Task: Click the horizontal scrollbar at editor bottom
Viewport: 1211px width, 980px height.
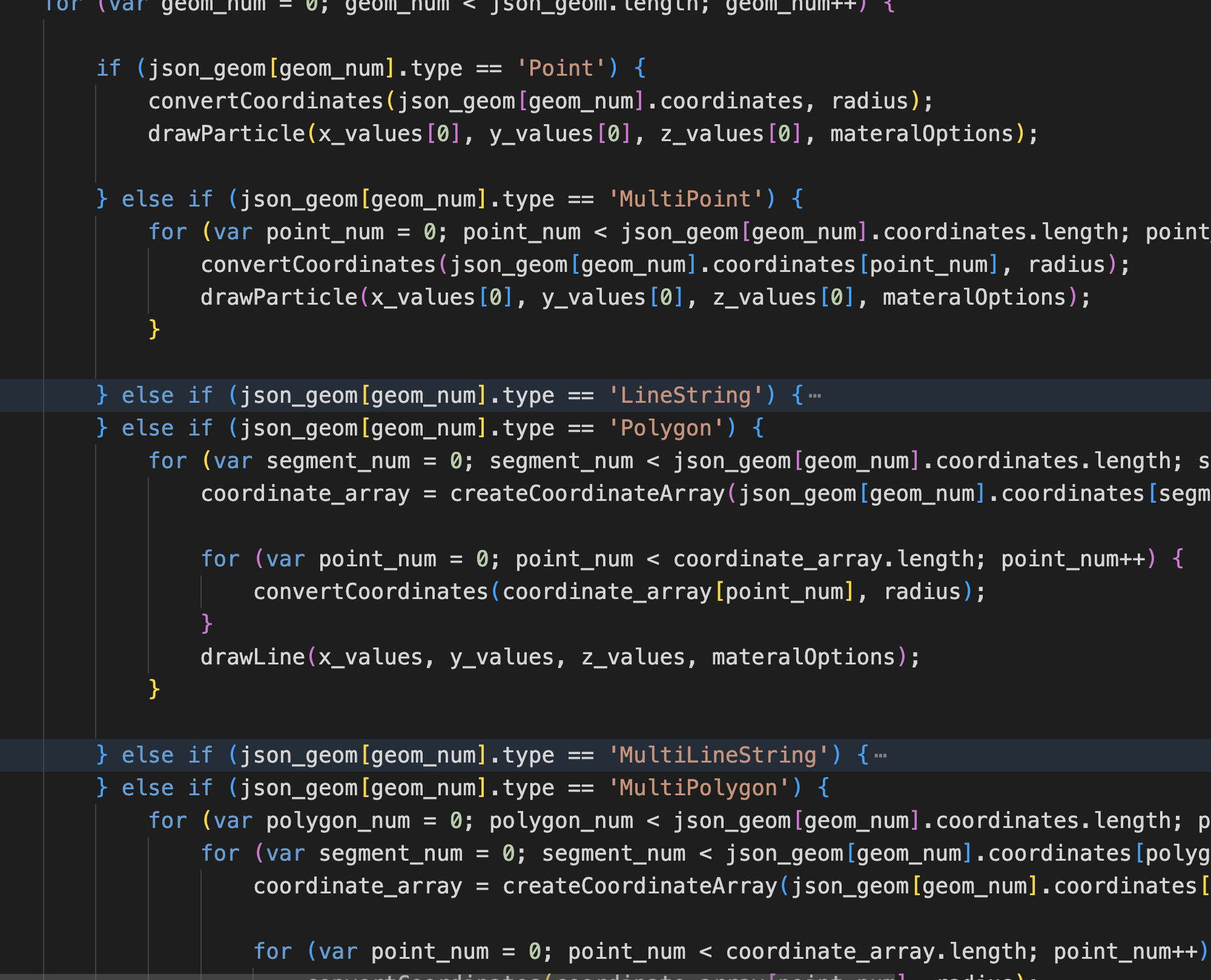Action: [x=448, y=976]
